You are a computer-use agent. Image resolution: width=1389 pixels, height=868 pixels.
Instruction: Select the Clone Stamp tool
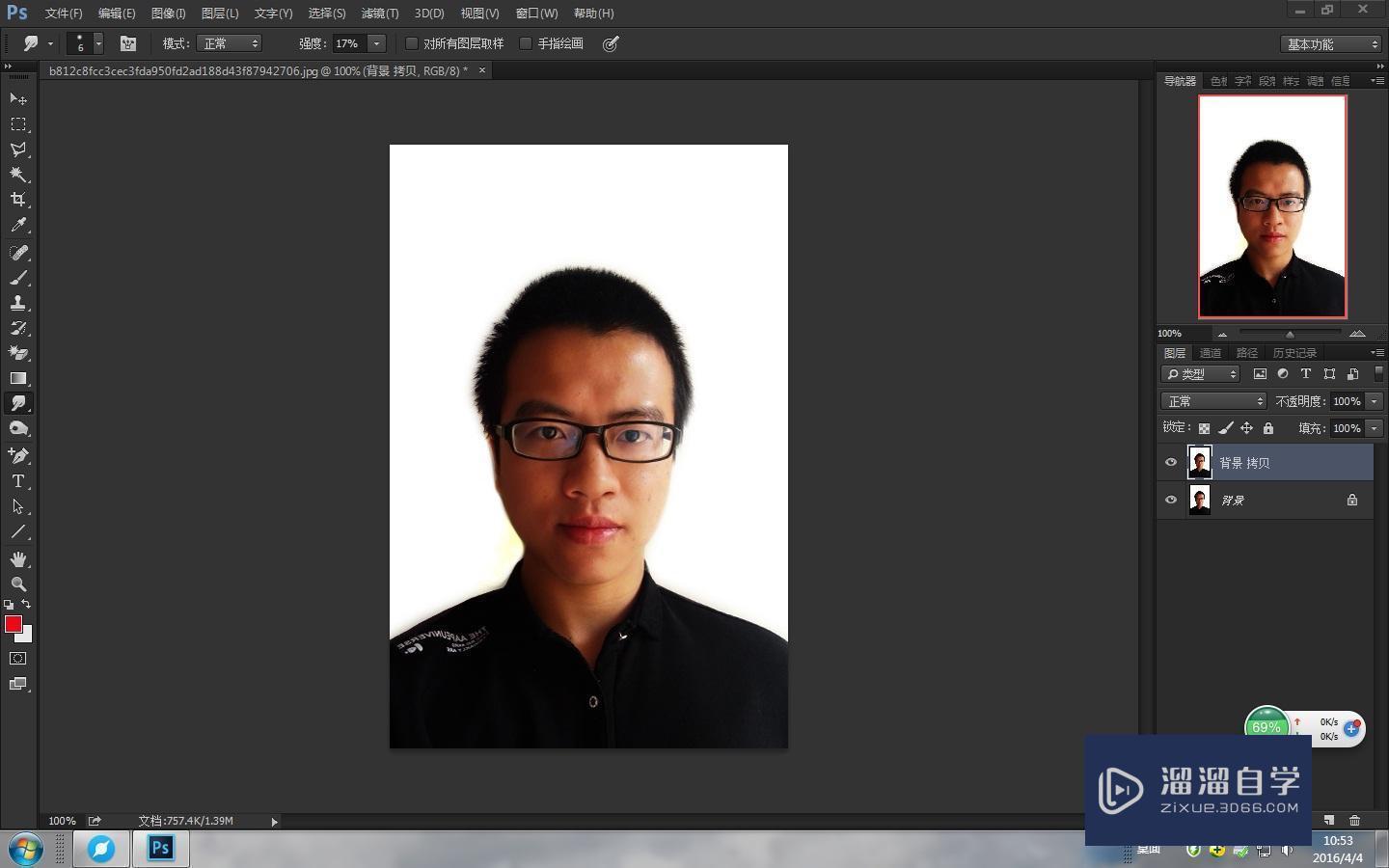pos(17,302)
